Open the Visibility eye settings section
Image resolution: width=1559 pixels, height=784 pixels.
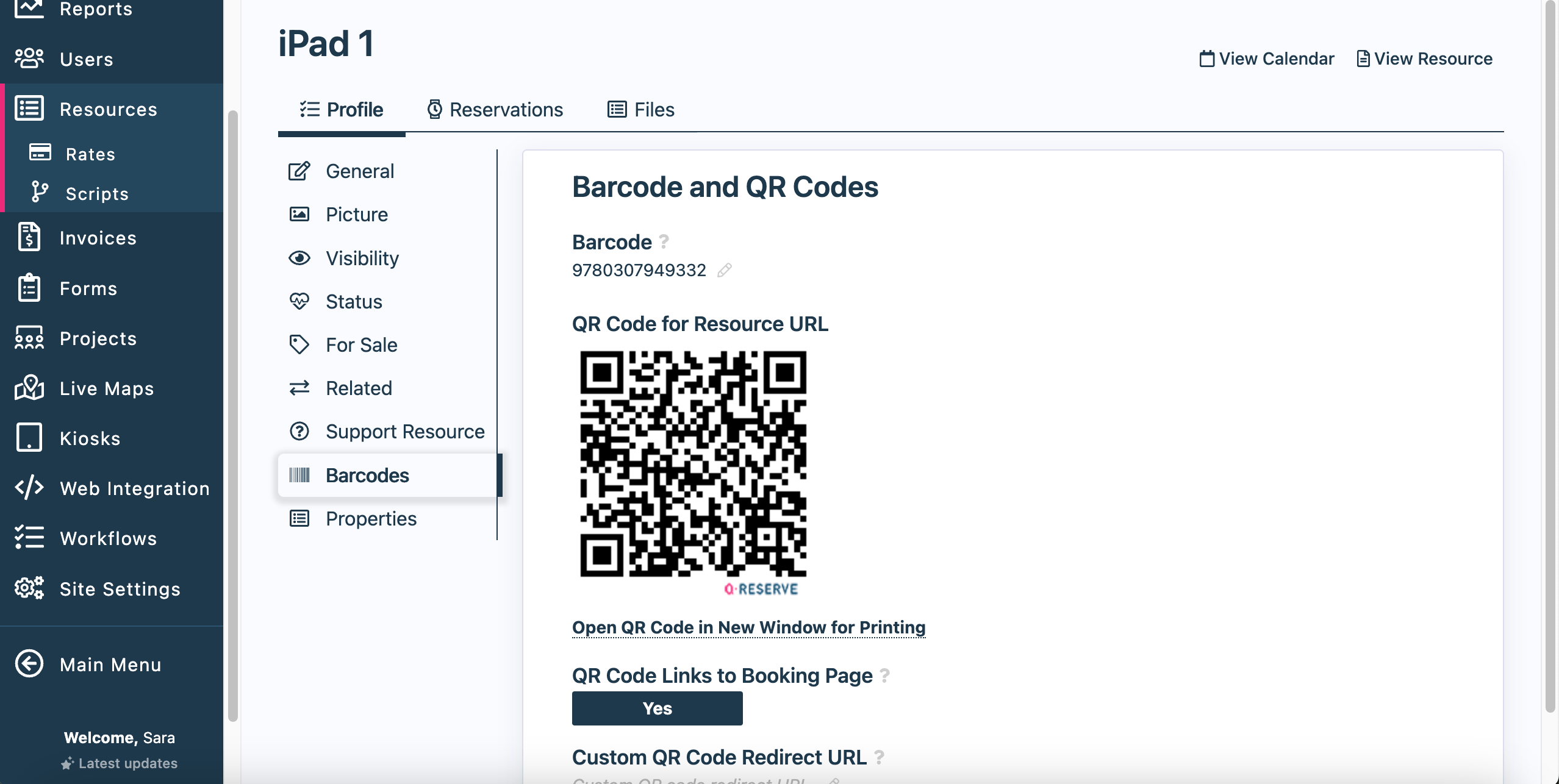coord(362,258)
